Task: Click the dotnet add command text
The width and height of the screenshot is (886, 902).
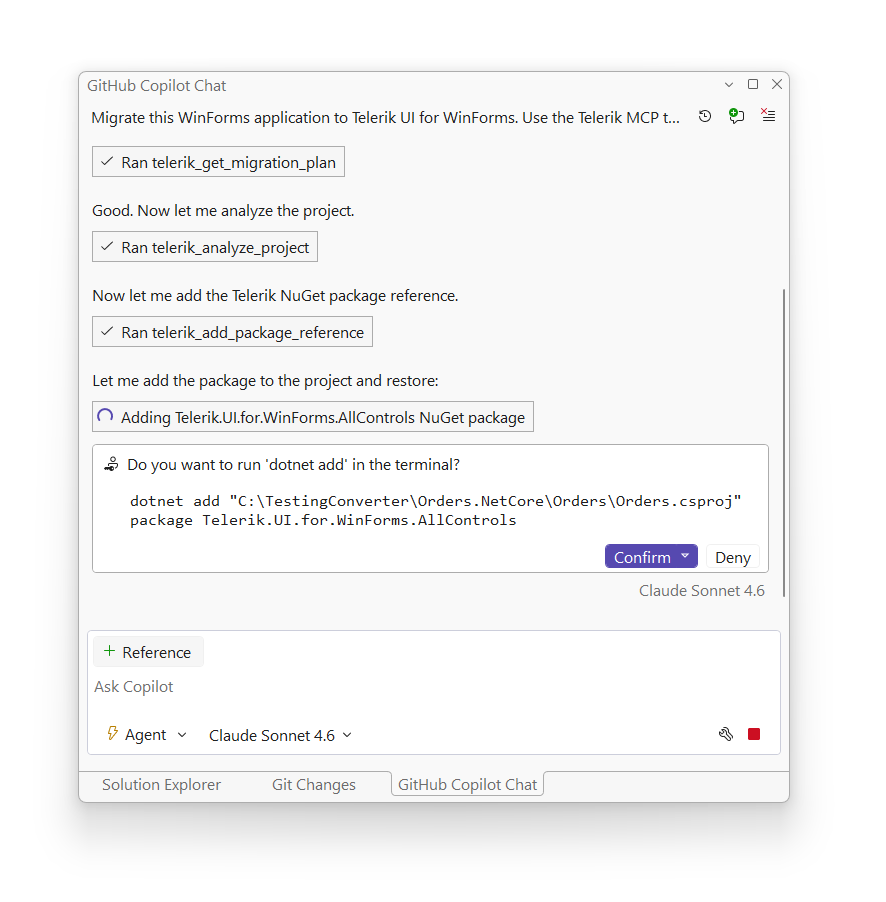Action: tap(436, 510)
